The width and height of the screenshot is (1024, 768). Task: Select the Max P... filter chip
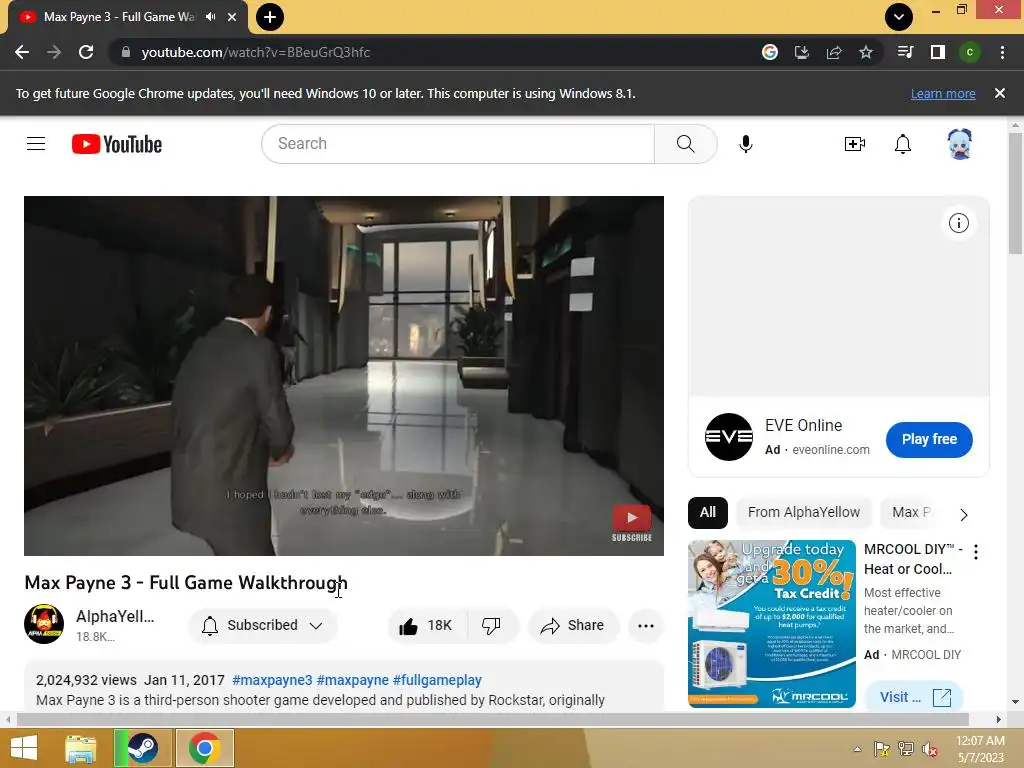click(x=912, y=513)
